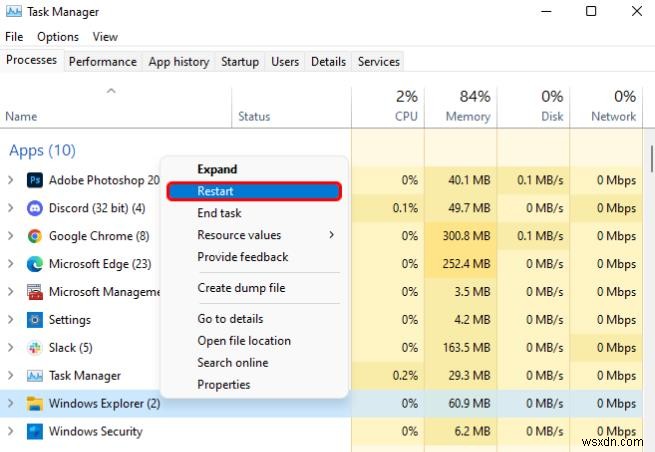Click the Microsoft Edge icon in list
This screenshot has height=452, width=655.
point(35,264)
